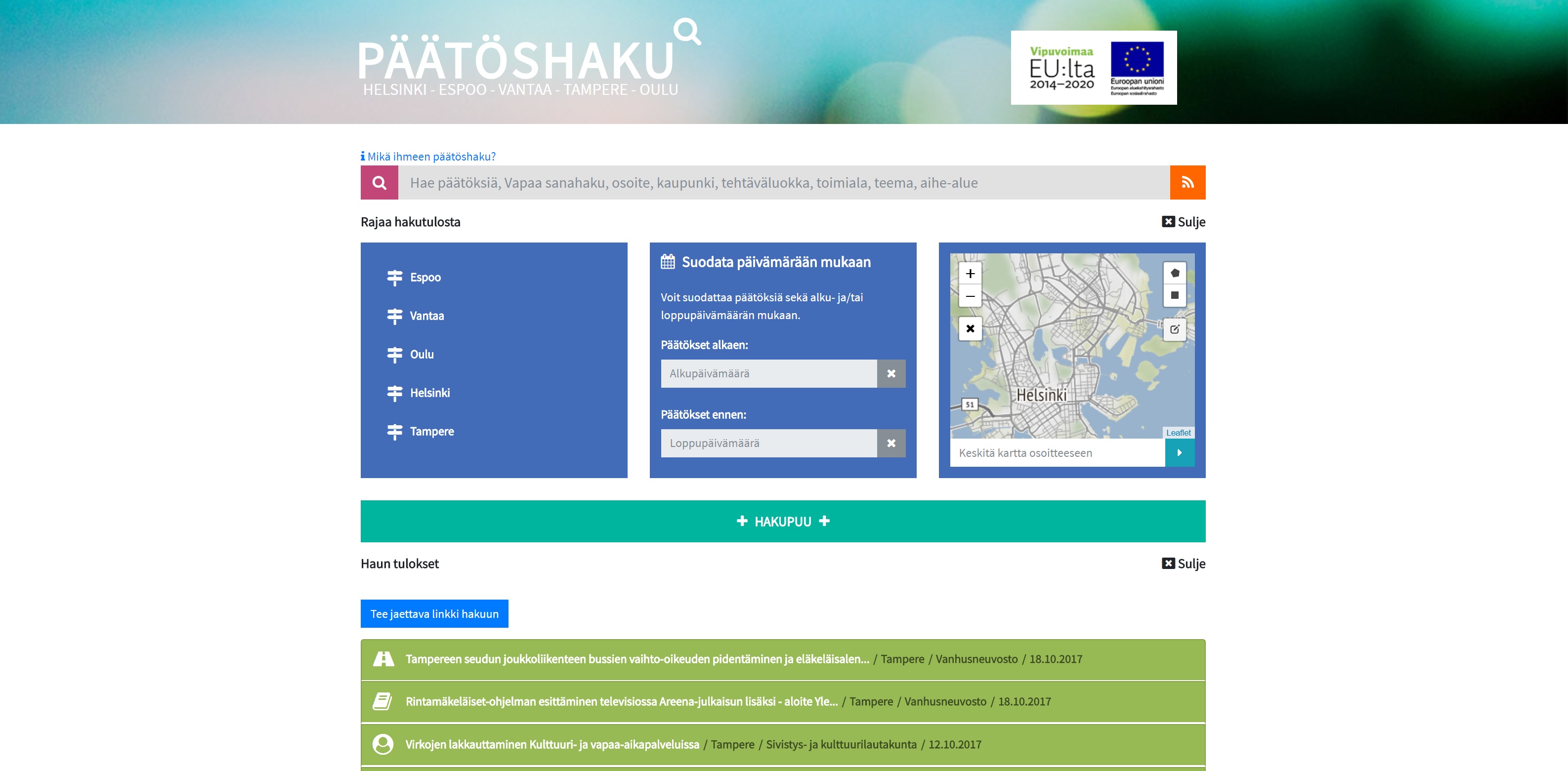
Task: Open result about Rintamäkeläiset-ohjelman esittäminen
Action: (x=622, y=702)
